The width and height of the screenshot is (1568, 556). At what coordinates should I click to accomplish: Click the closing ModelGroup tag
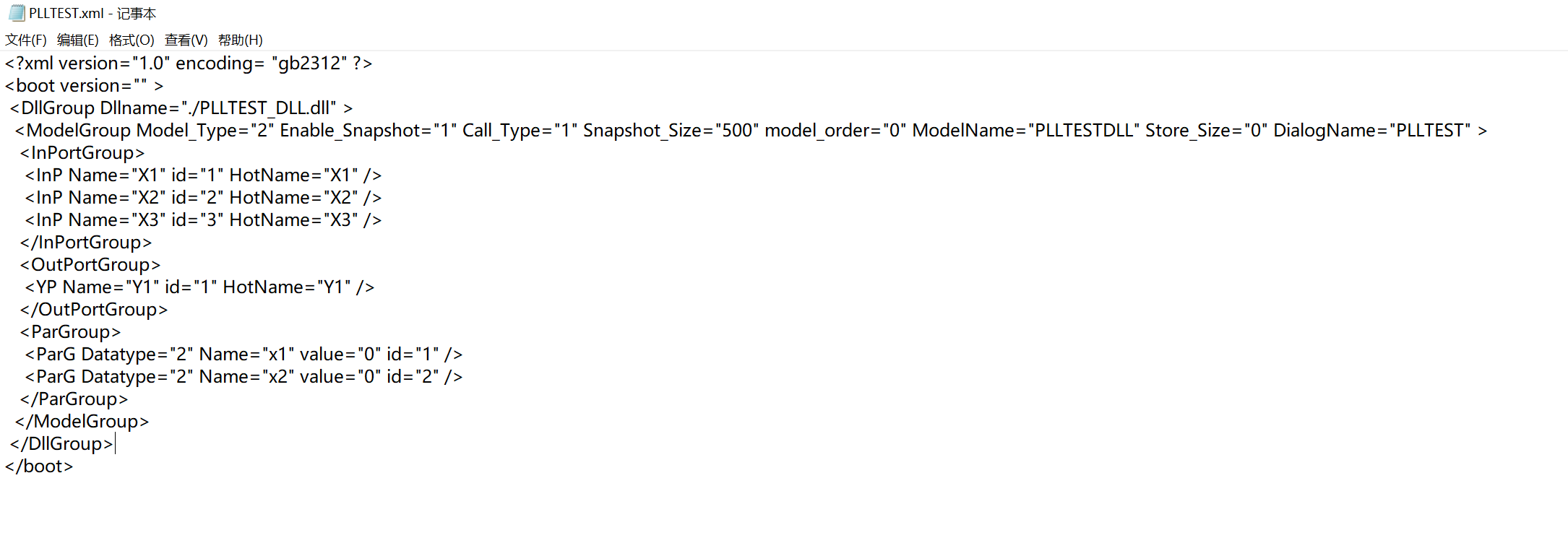tap(82, 422)
